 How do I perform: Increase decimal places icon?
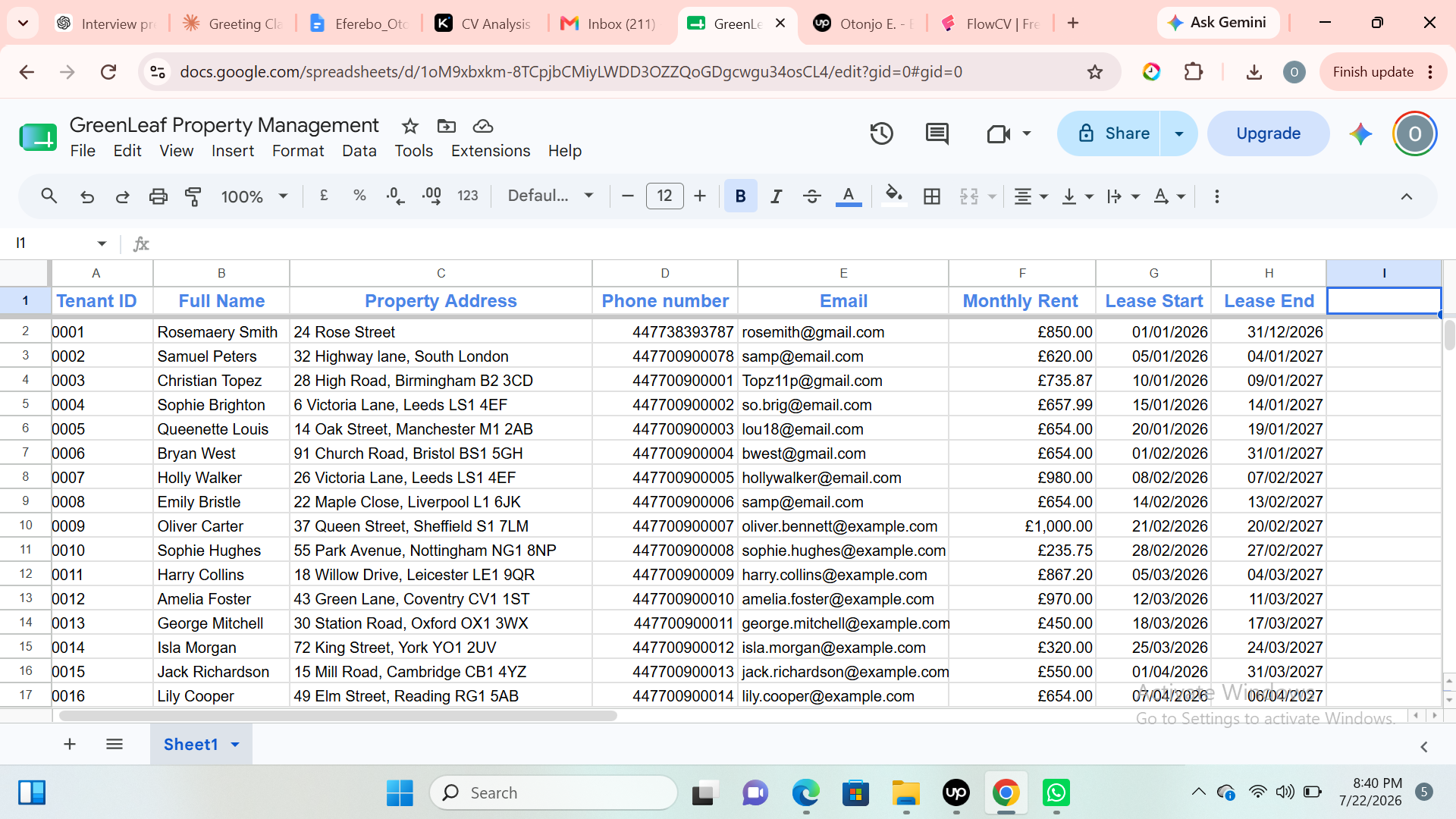click(431, 196)
